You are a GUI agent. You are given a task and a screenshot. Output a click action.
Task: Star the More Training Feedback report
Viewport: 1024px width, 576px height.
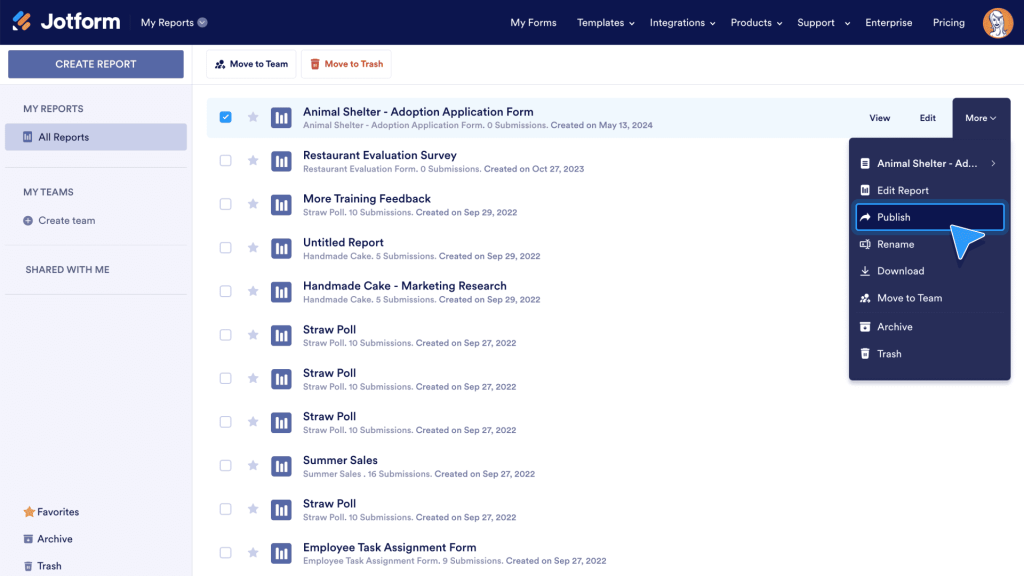pyautogui.click(x=253, y=204)
